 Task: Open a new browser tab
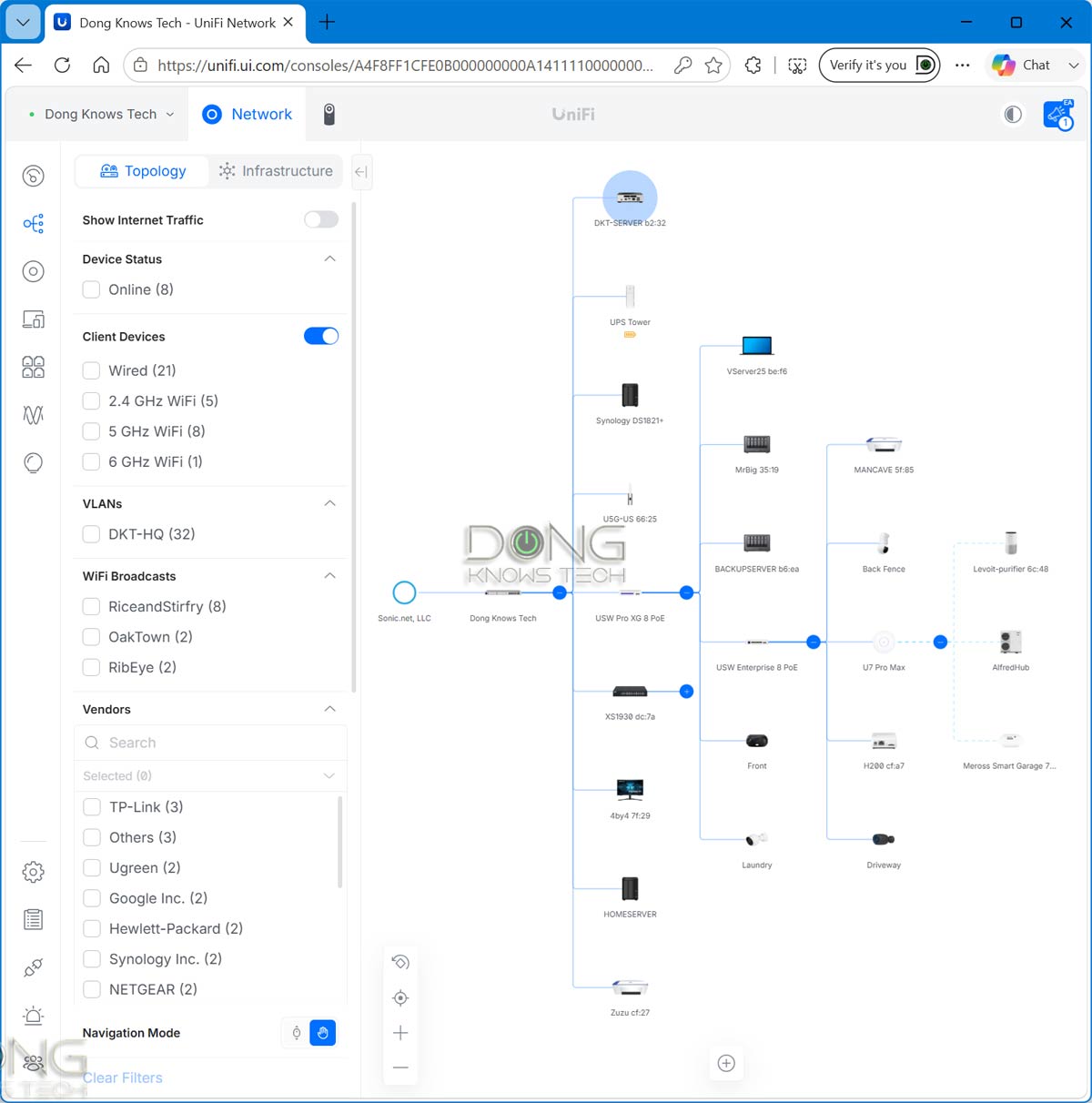(x=328, y=22)
